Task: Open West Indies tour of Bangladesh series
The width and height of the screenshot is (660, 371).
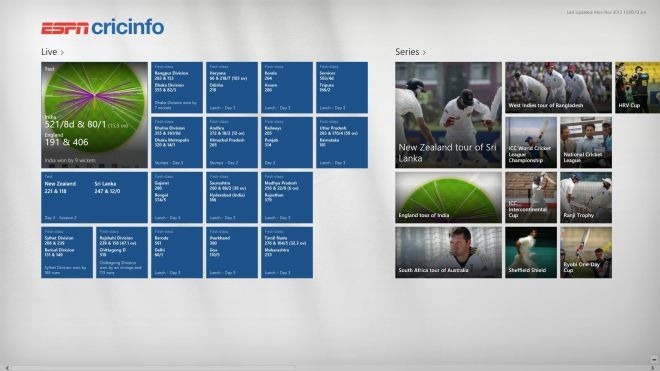Action: pyautogui.click(x=559, y=88)
